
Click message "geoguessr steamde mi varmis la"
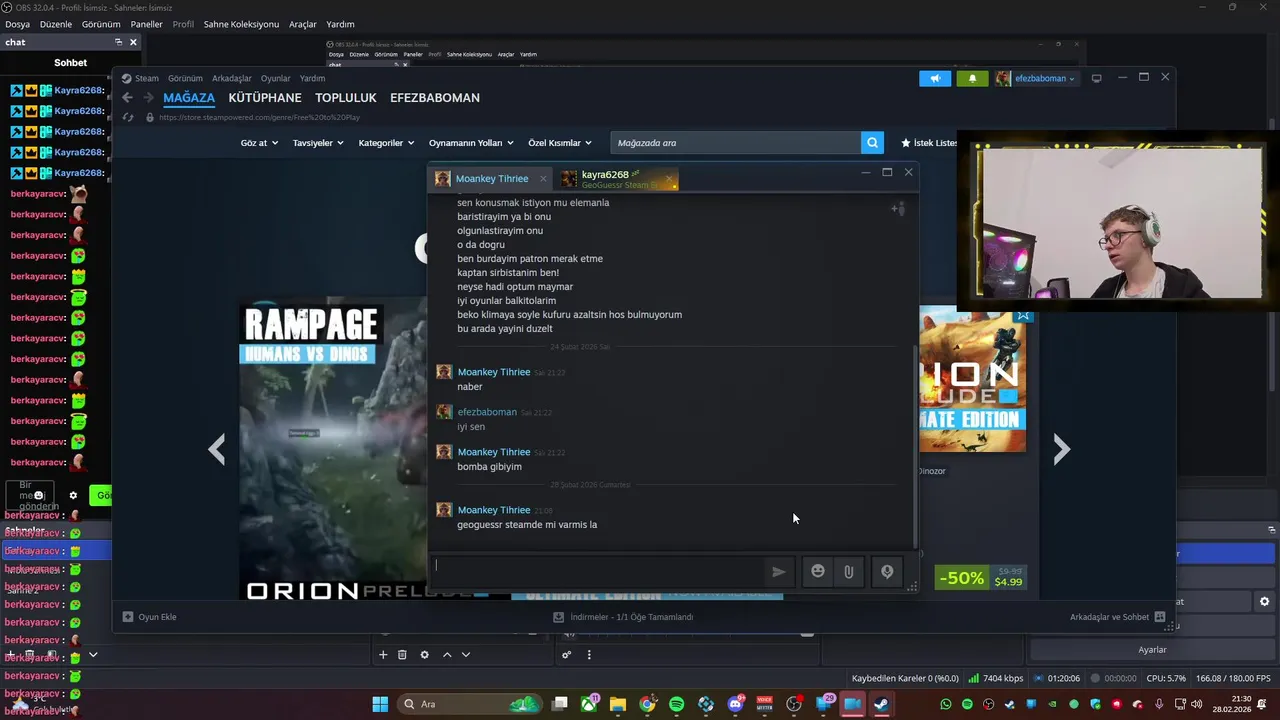point(527,525)
